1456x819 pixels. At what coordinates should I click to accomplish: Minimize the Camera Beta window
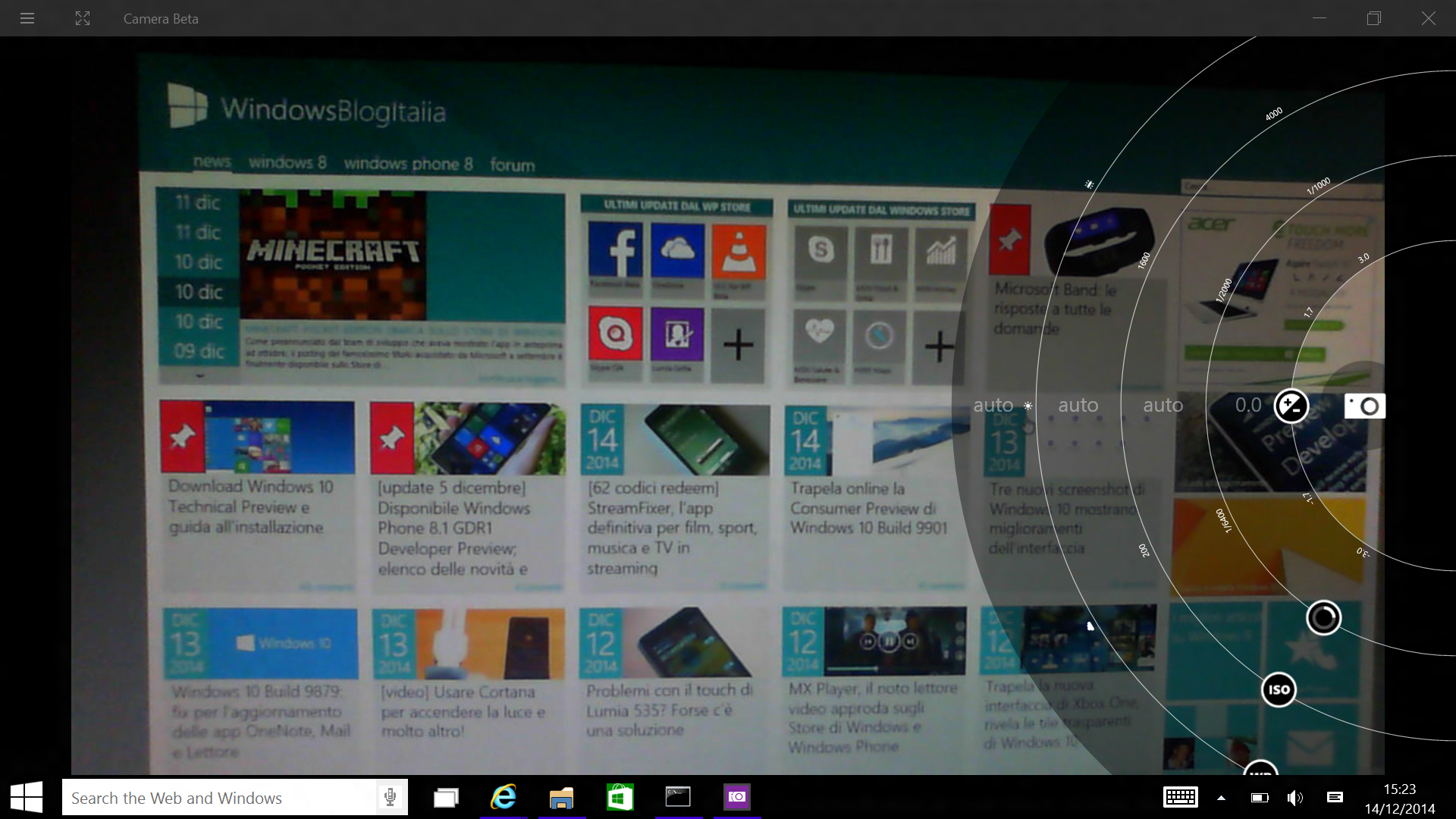1319,18
